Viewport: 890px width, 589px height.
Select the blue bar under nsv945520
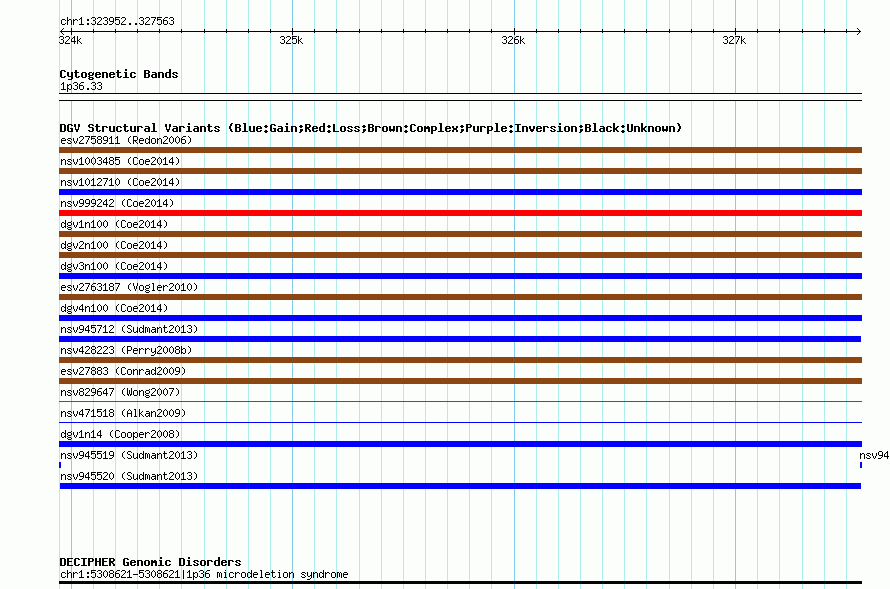click(460, 486)
